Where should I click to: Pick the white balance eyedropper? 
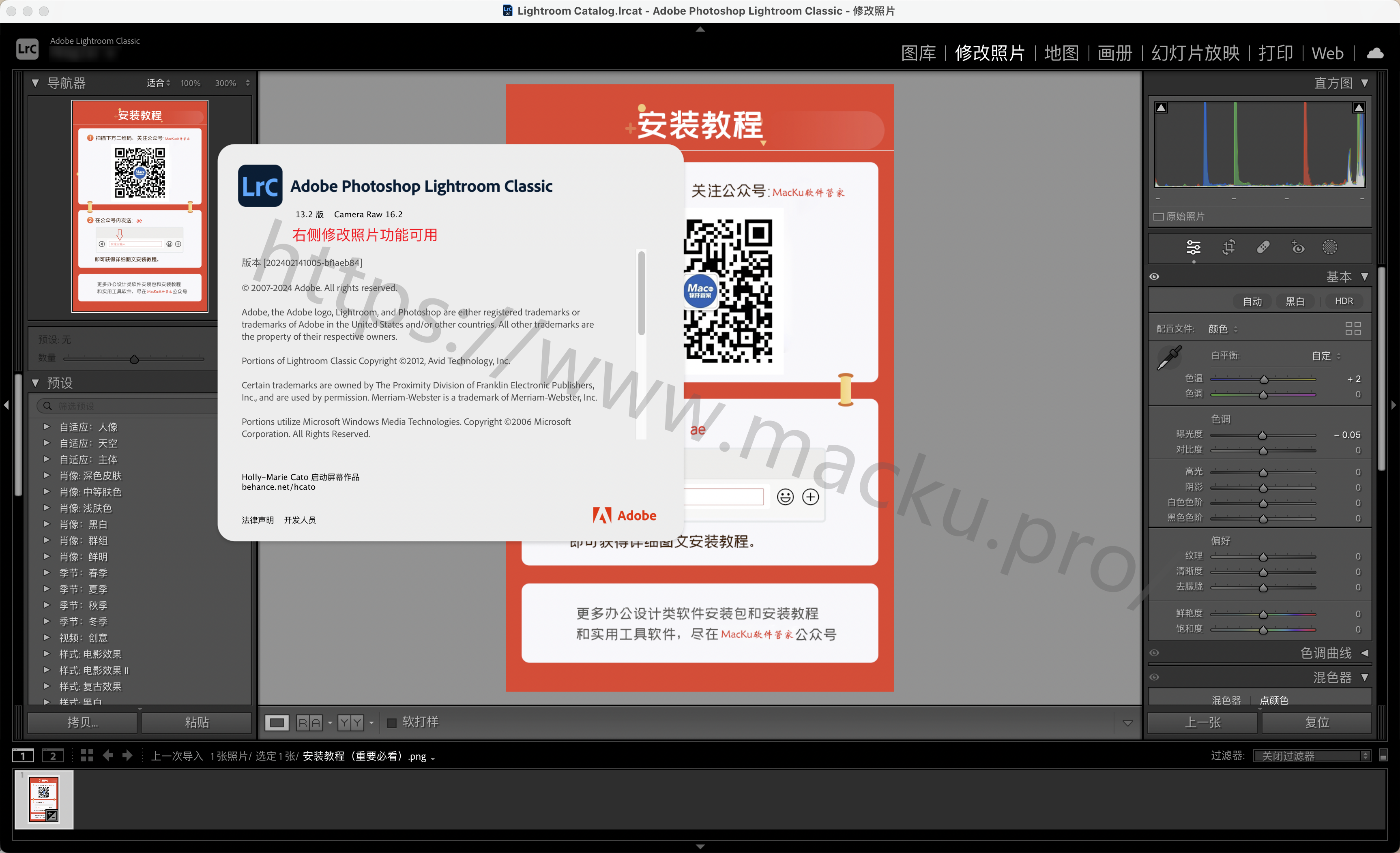click(x=1169, y=358)
